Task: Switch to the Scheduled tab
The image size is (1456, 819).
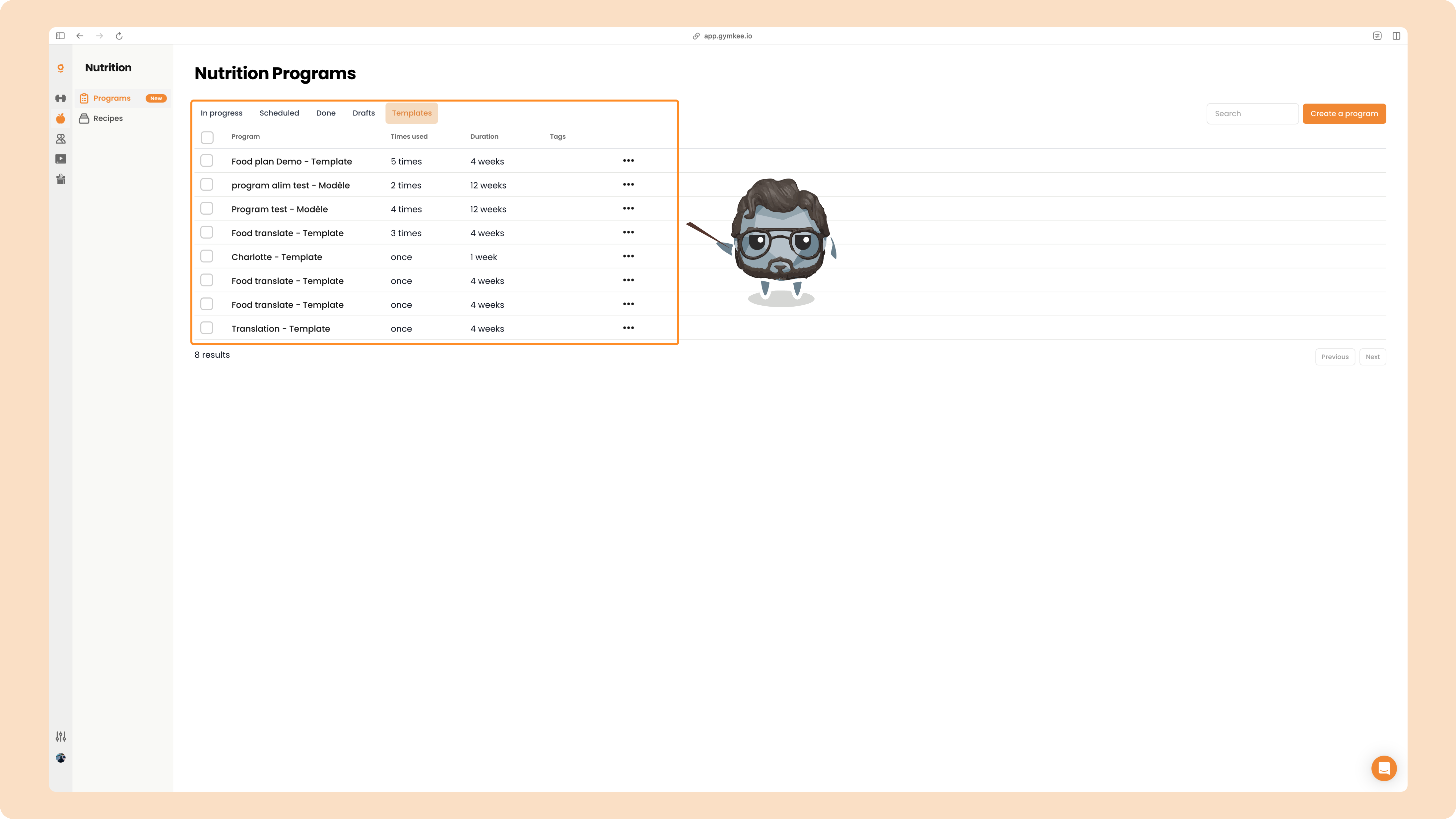Action: point(279,113)
